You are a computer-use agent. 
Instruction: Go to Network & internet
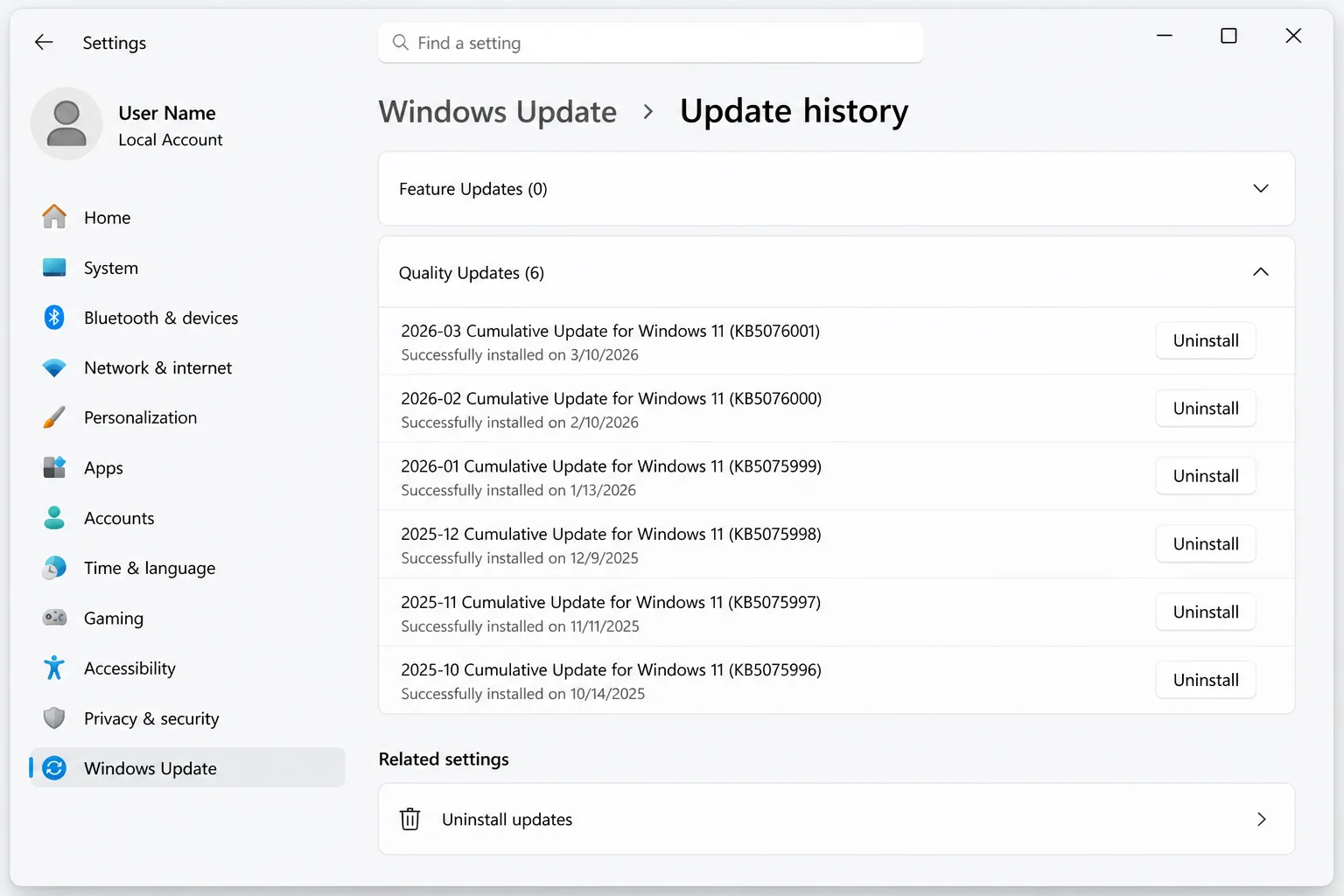187,367
